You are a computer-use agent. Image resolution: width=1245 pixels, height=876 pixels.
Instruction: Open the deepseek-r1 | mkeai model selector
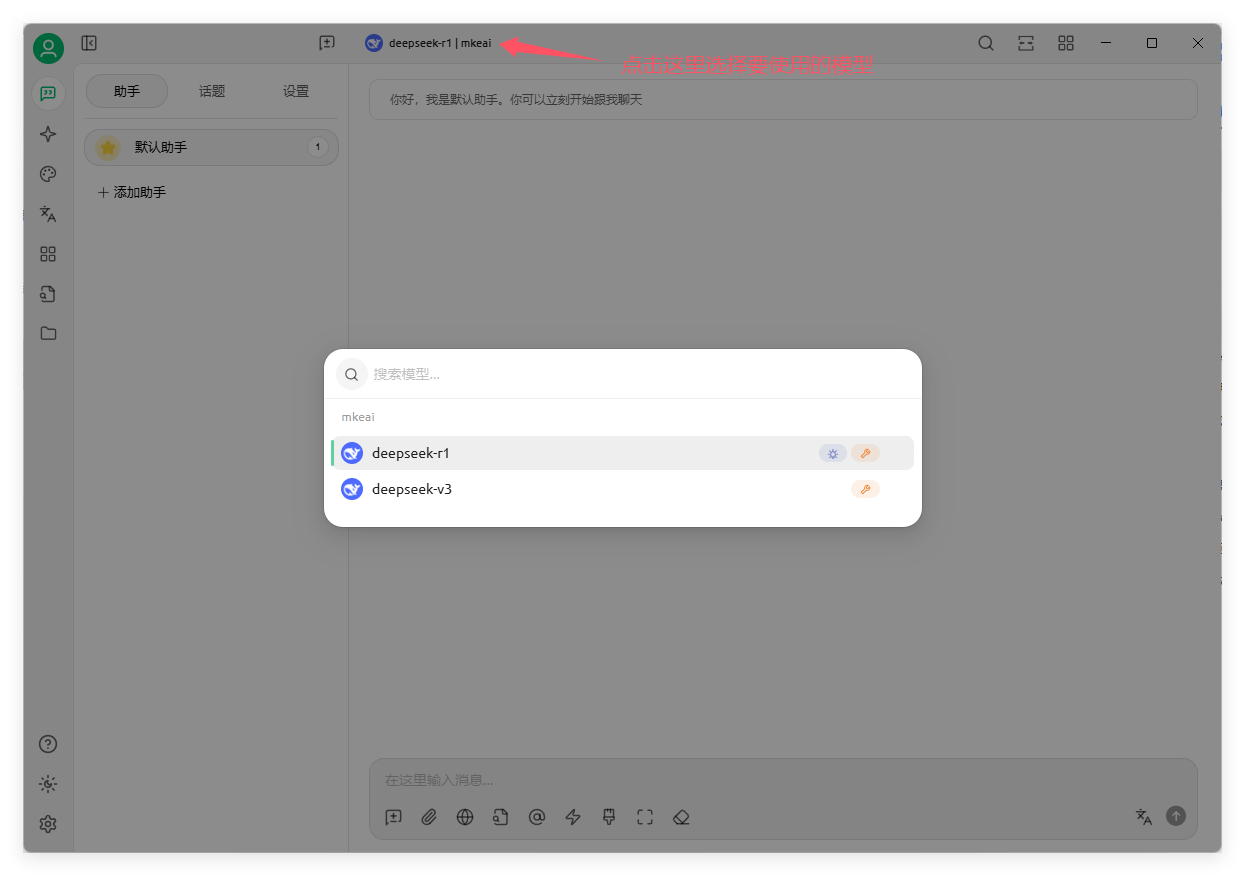click(x=429, y=43)
